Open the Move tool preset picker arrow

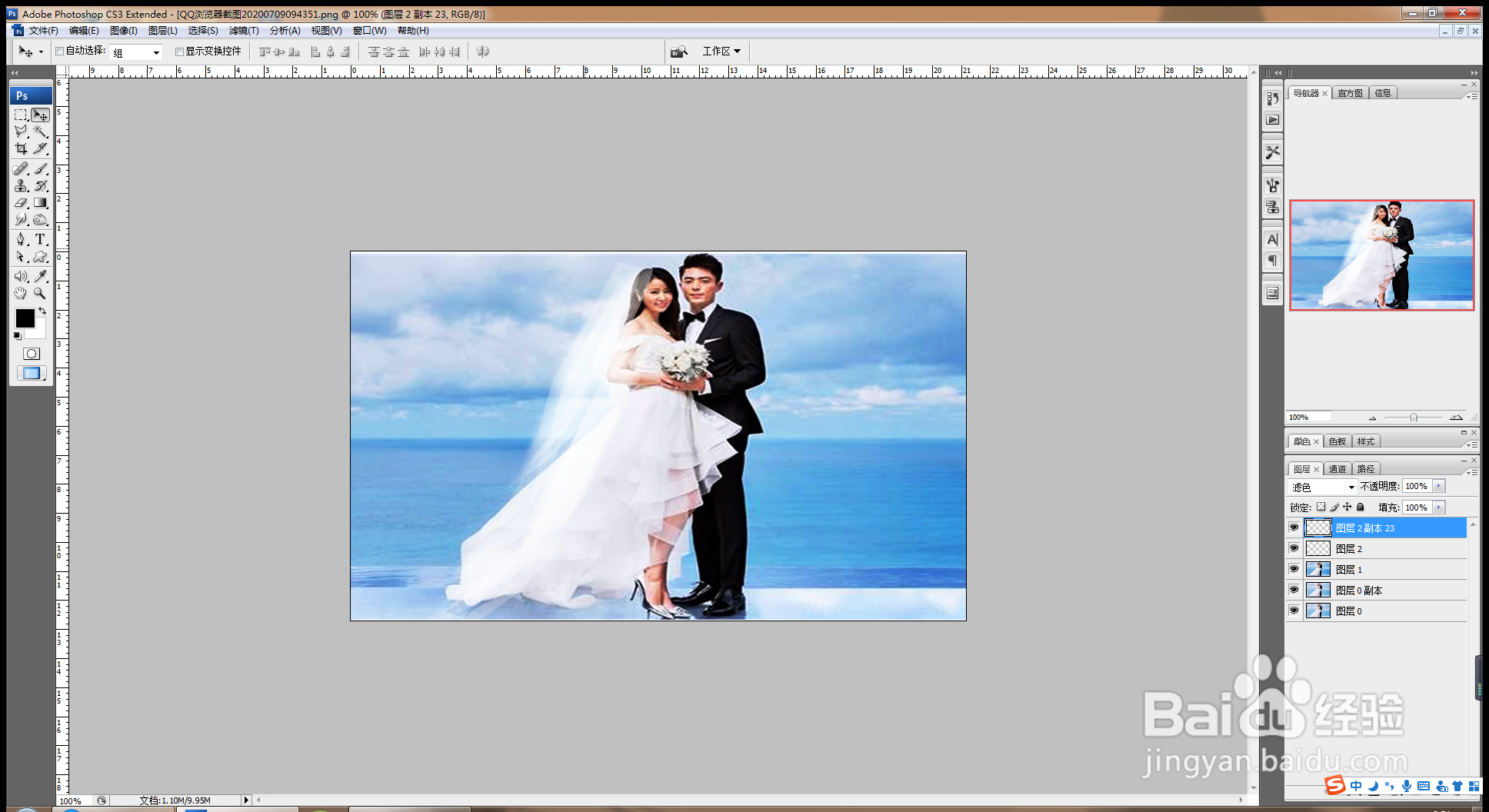point(41,52)
